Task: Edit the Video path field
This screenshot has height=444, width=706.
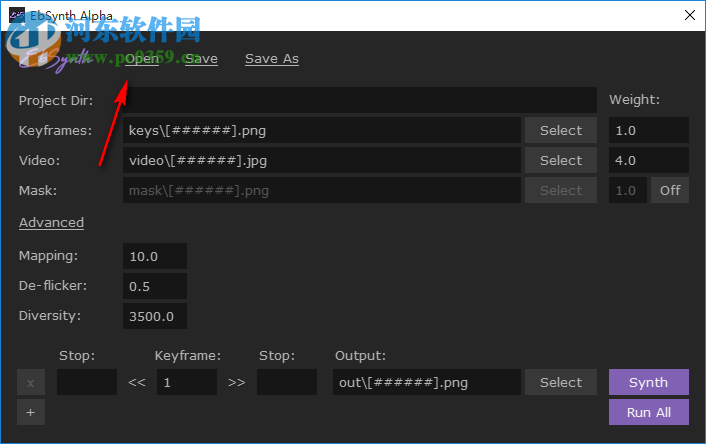Action: [321, 160]
